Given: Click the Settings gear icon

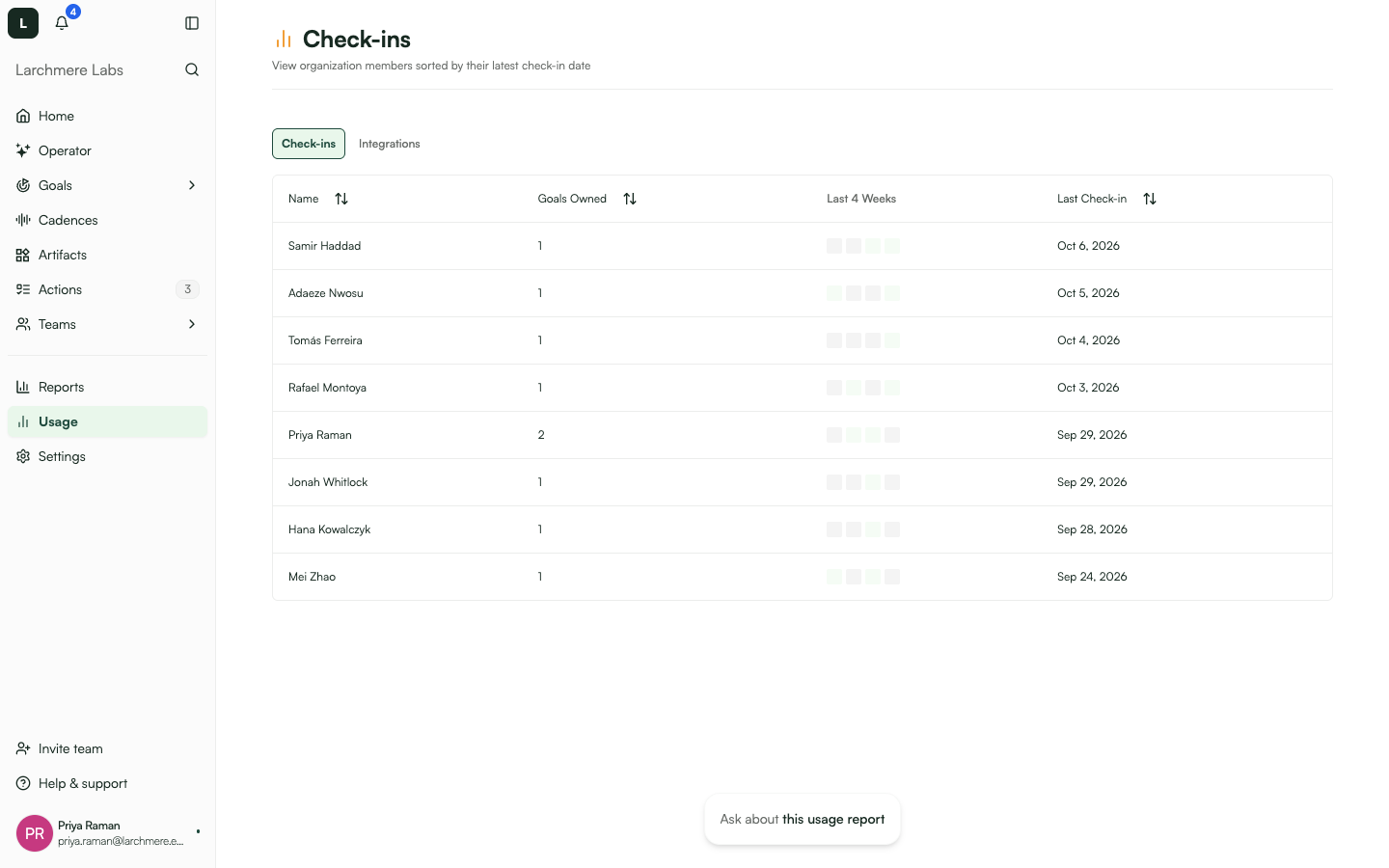Looking at the screenshot, I should (23, 456).
